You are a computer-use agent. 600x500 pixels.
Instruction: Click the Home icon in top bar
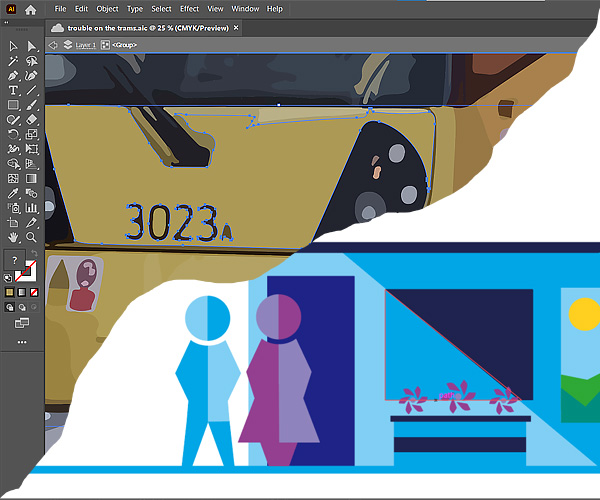31,9
